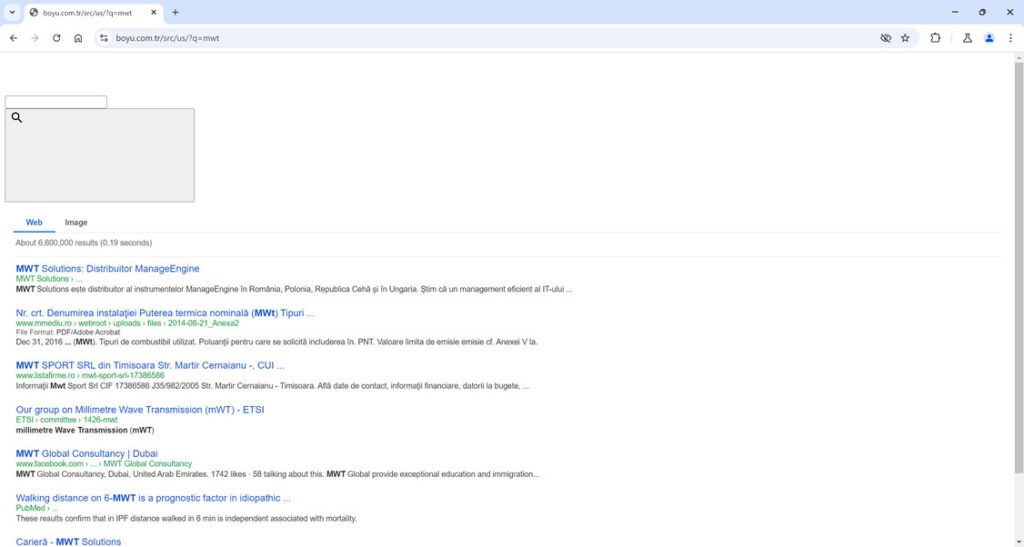This screenshot has height=547, width=1024.
Task: Open Chrome three-dot menu
Action: pos(1010,38)
